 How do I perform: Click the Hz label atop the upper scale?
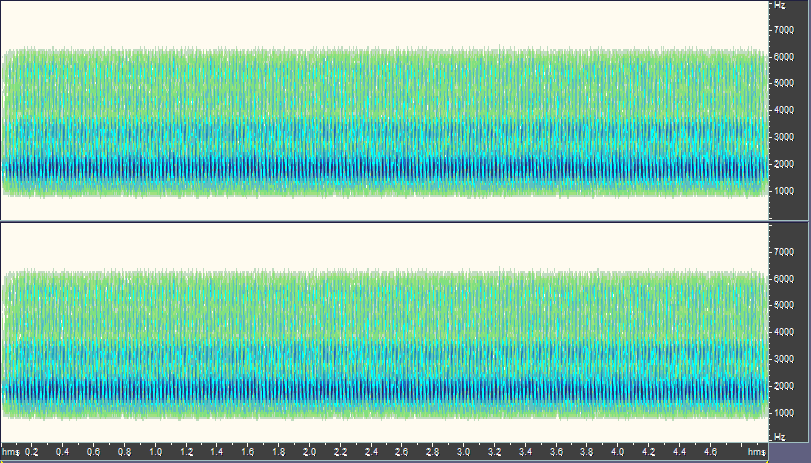coord(779,5)
